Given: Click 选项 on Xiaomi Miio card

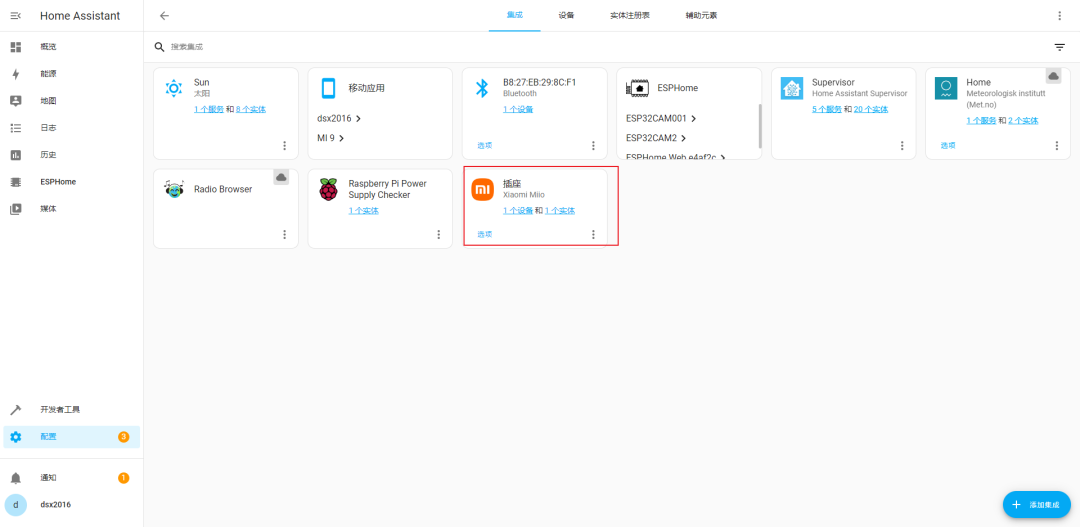Looking at the screenshot, I should [x=485, y=234].
